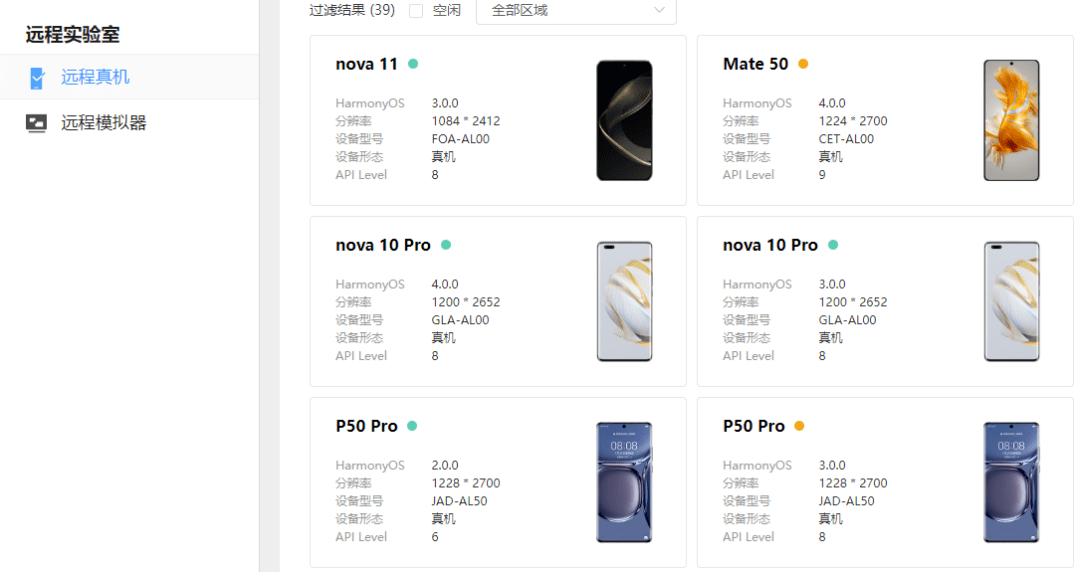The image size is (1080, 572).
Task: Open the Mate 50 device title
Action: pyautogui.click(x=755, y=64)
